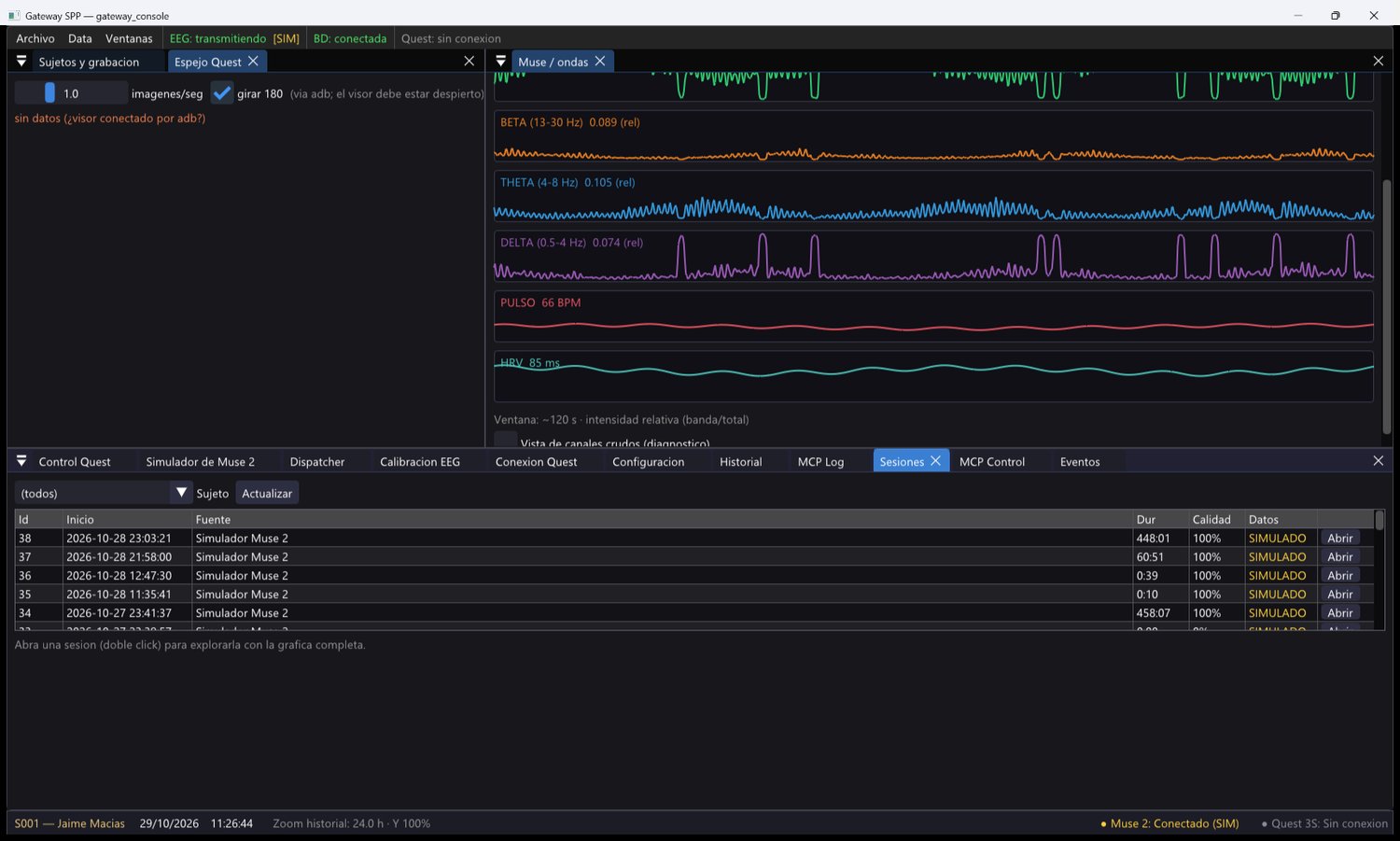Close the Espejo Quest tab
The height and width of the screenshot is (841, 1400).
pos(253,62)
